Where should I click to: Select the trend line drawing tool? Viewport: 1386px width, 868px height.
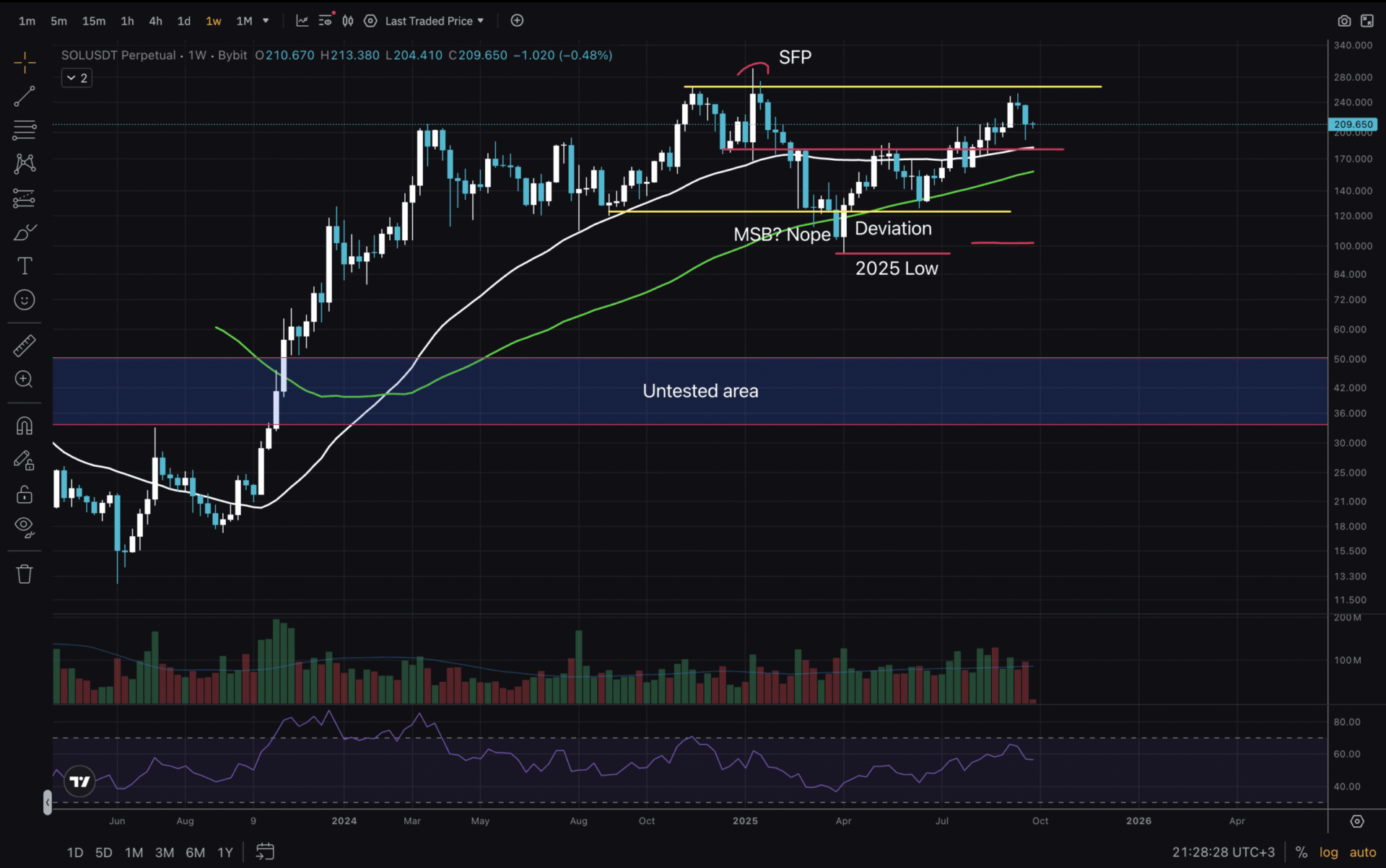(25, 96)
